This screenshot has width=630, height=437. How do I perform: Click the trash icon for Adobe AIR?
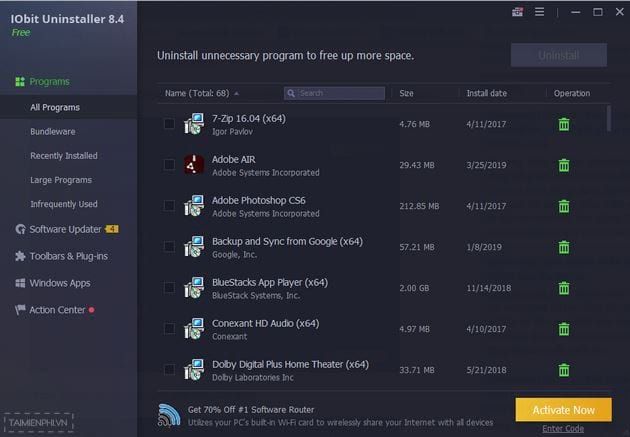click(564, 165)
